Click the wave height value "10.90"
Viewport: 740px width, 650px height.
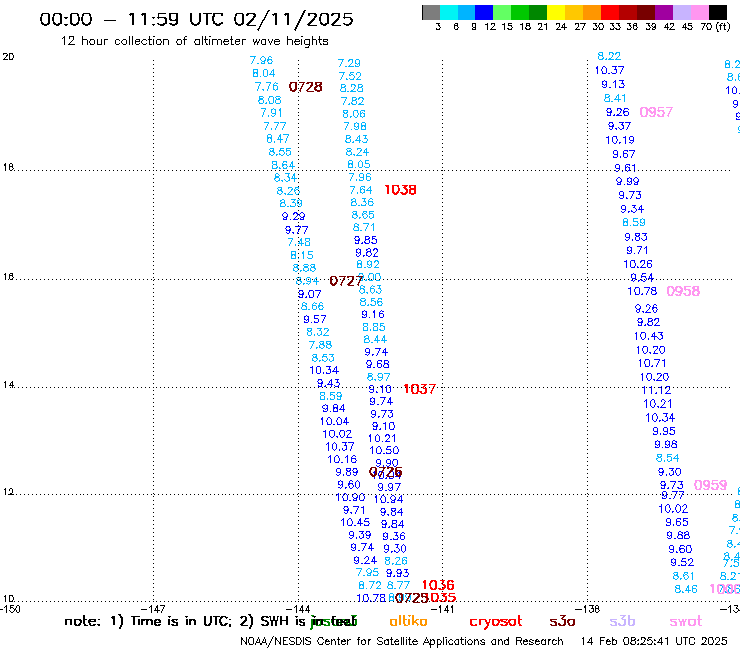[x=351, y=498]
